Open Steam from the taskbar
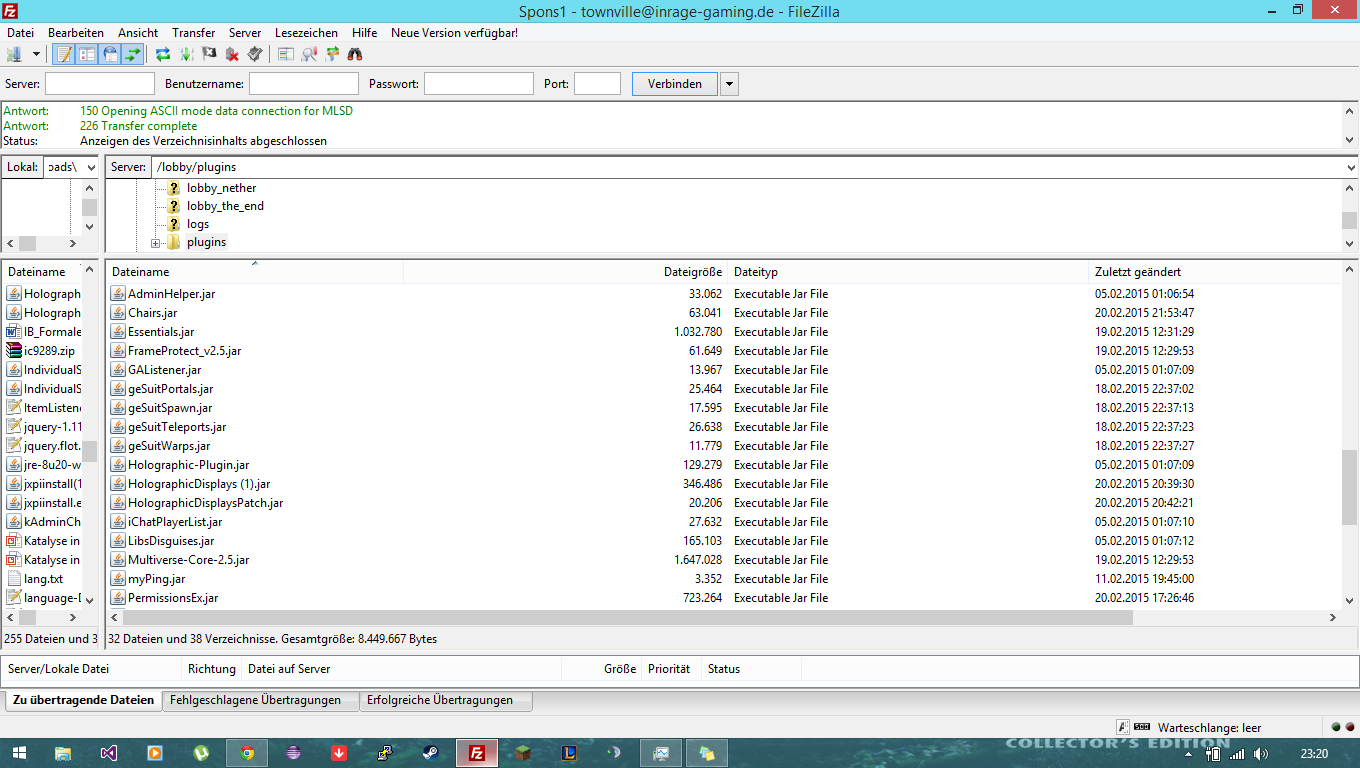This screenshot has height=768, width=1360. point(431,753)
